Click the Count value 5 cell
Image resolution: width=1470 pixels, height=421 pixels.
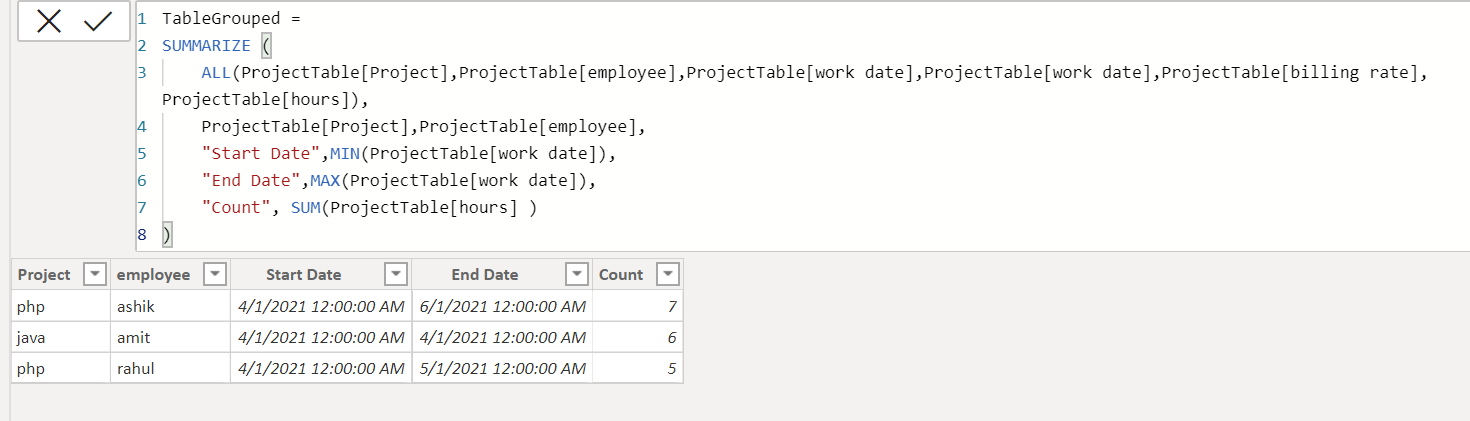638,368
